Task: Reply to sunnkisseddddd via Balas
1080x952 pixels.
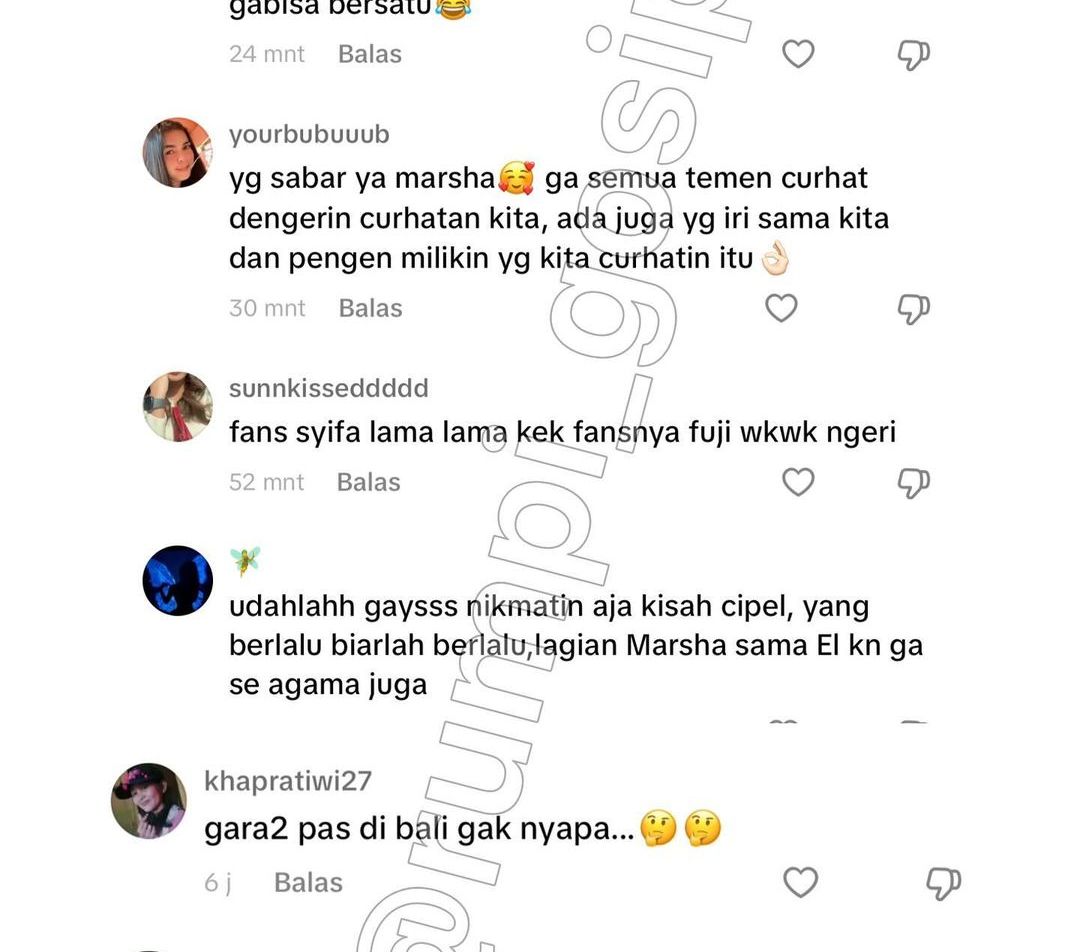Action: [x=368, y=482]
